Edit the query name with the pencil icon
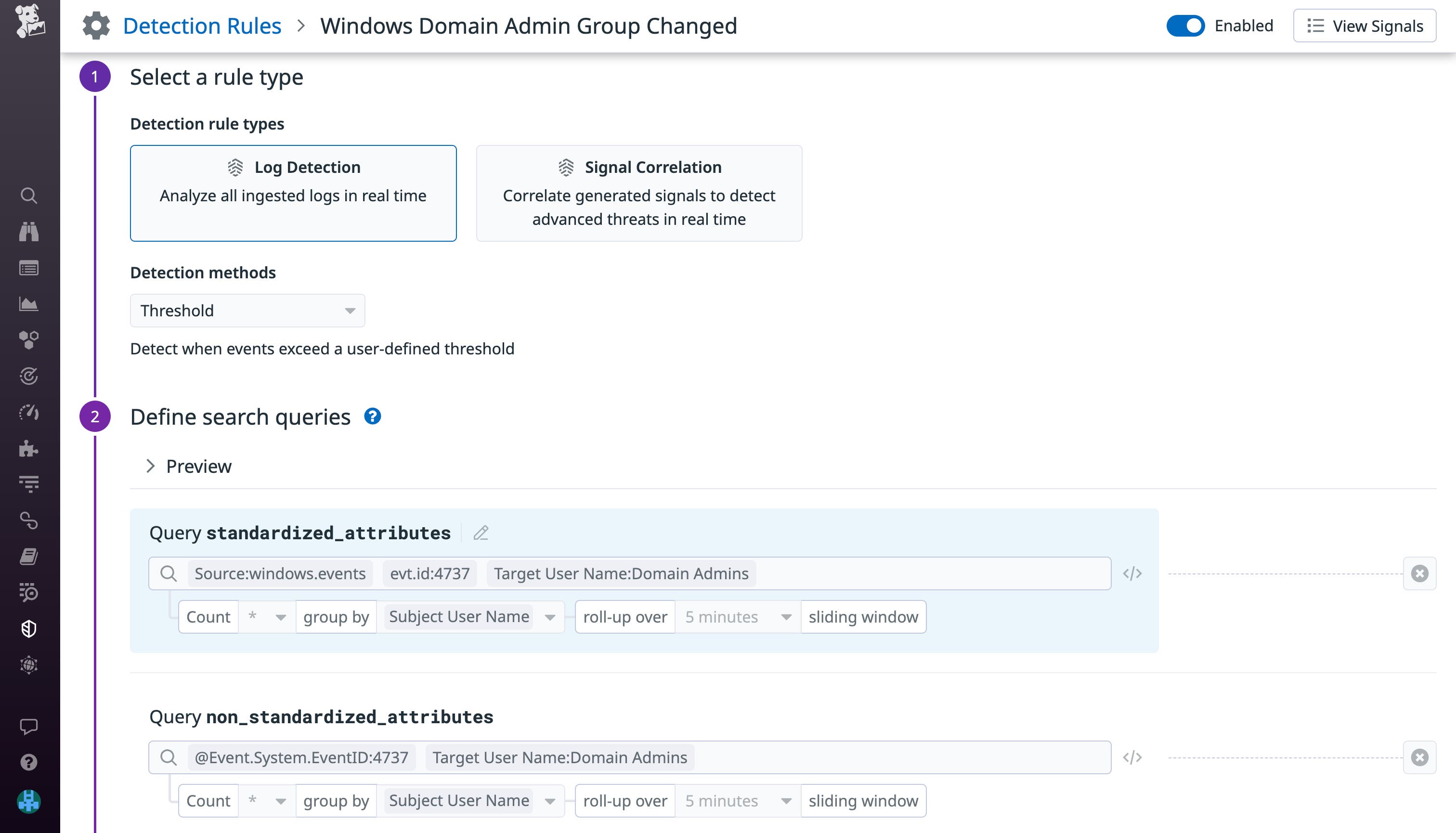 coord(481,532)
